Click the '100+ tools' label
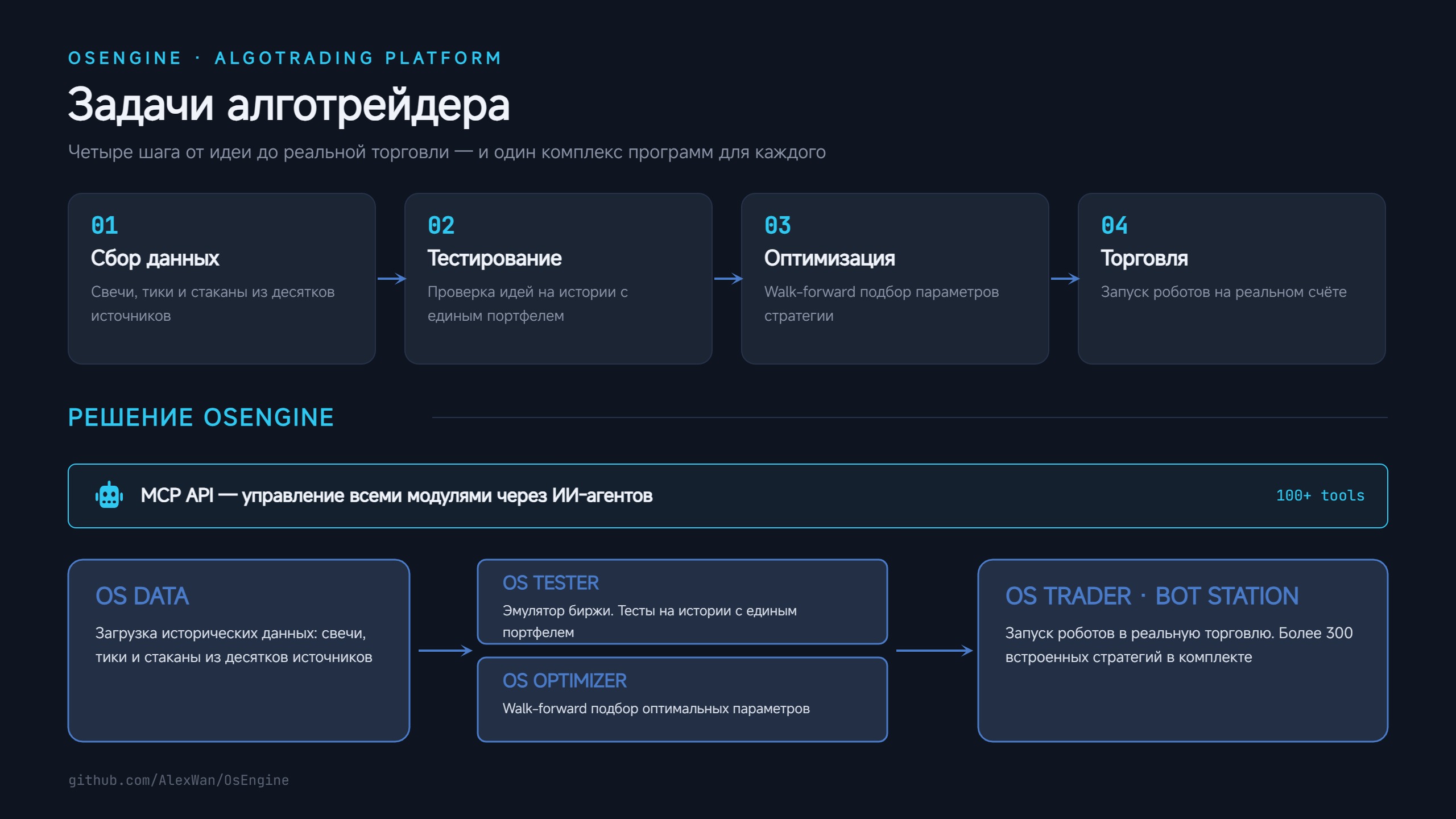Viewport: 1456px width, 819px height. 1320,495
